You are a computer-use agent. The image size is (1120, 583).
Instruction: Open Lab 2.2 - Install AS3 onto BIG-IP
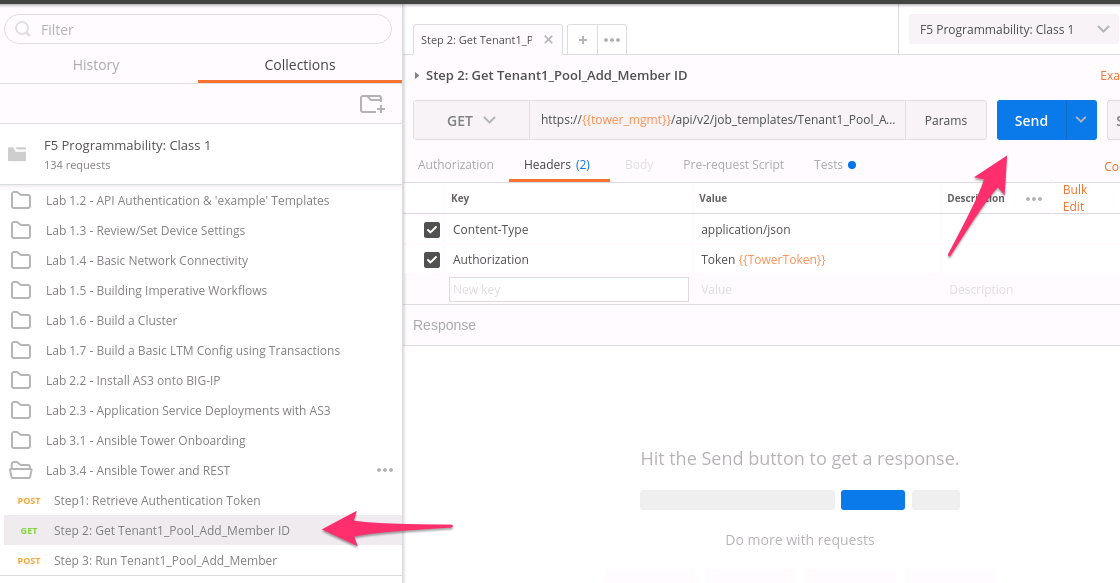[133, 381]
